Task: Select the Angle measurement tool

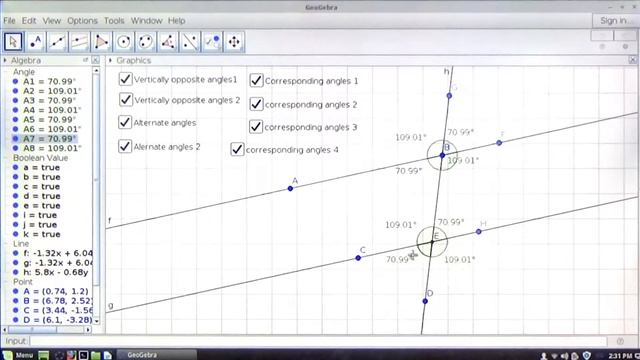Action: click(168, 42)
